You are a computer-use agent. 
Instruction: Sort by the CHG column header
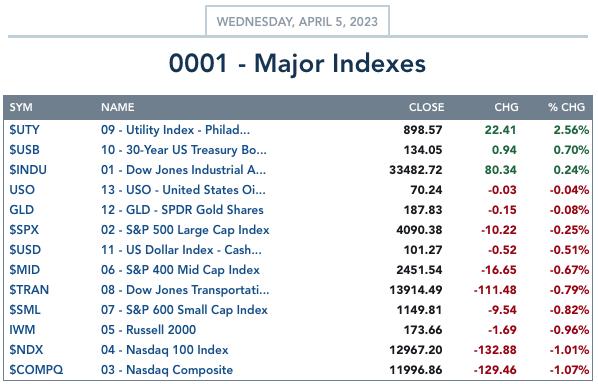[x=506, y=107]
